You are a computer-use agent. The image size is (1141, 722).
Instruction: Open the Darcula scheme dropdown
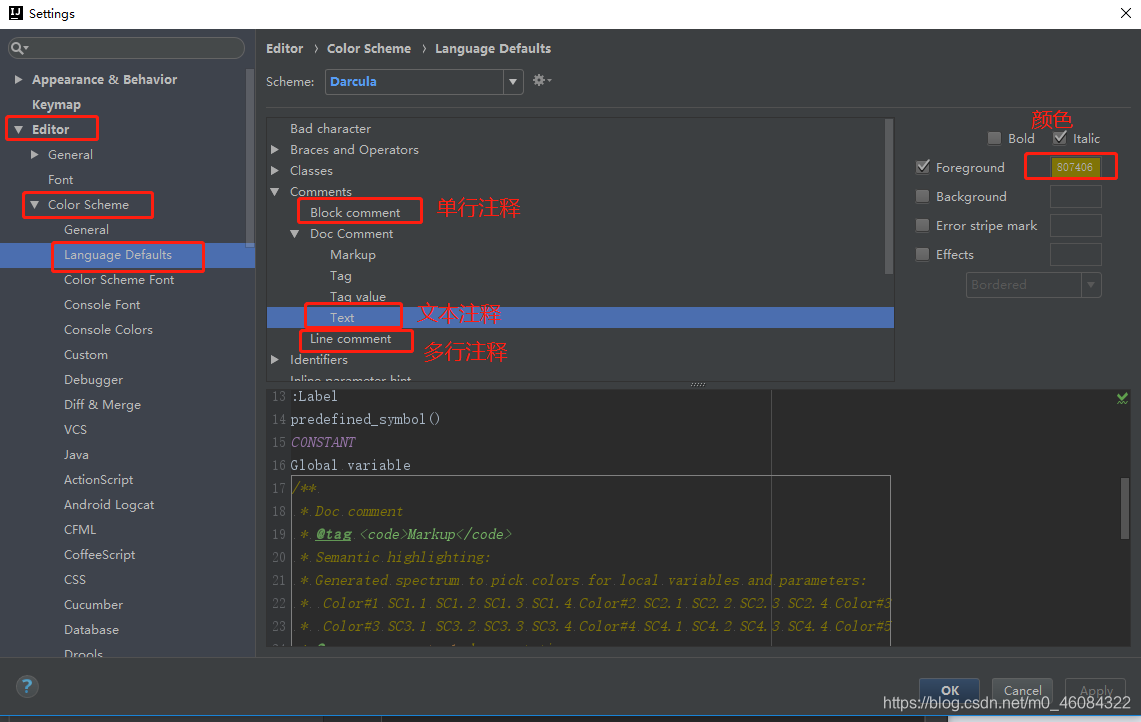pos(513,82)
